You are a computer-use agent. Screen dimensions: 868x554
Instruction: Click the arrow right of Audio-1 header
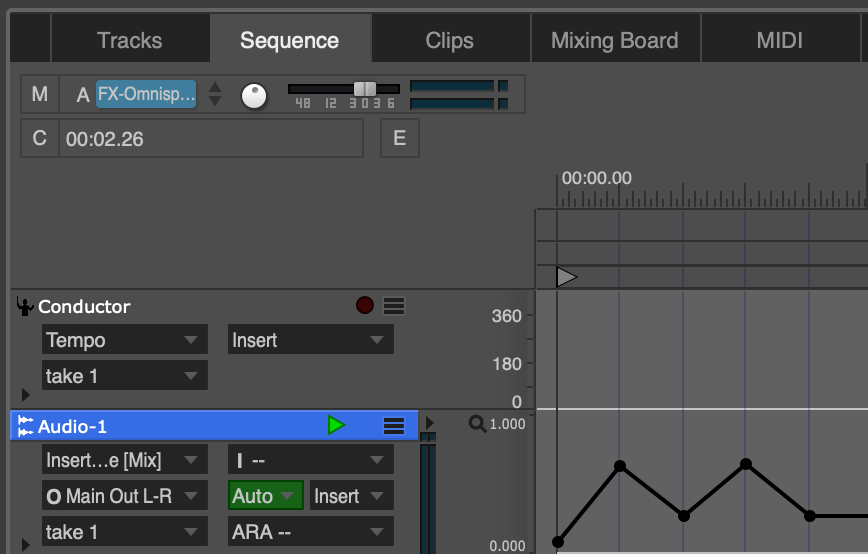[430, 423]
